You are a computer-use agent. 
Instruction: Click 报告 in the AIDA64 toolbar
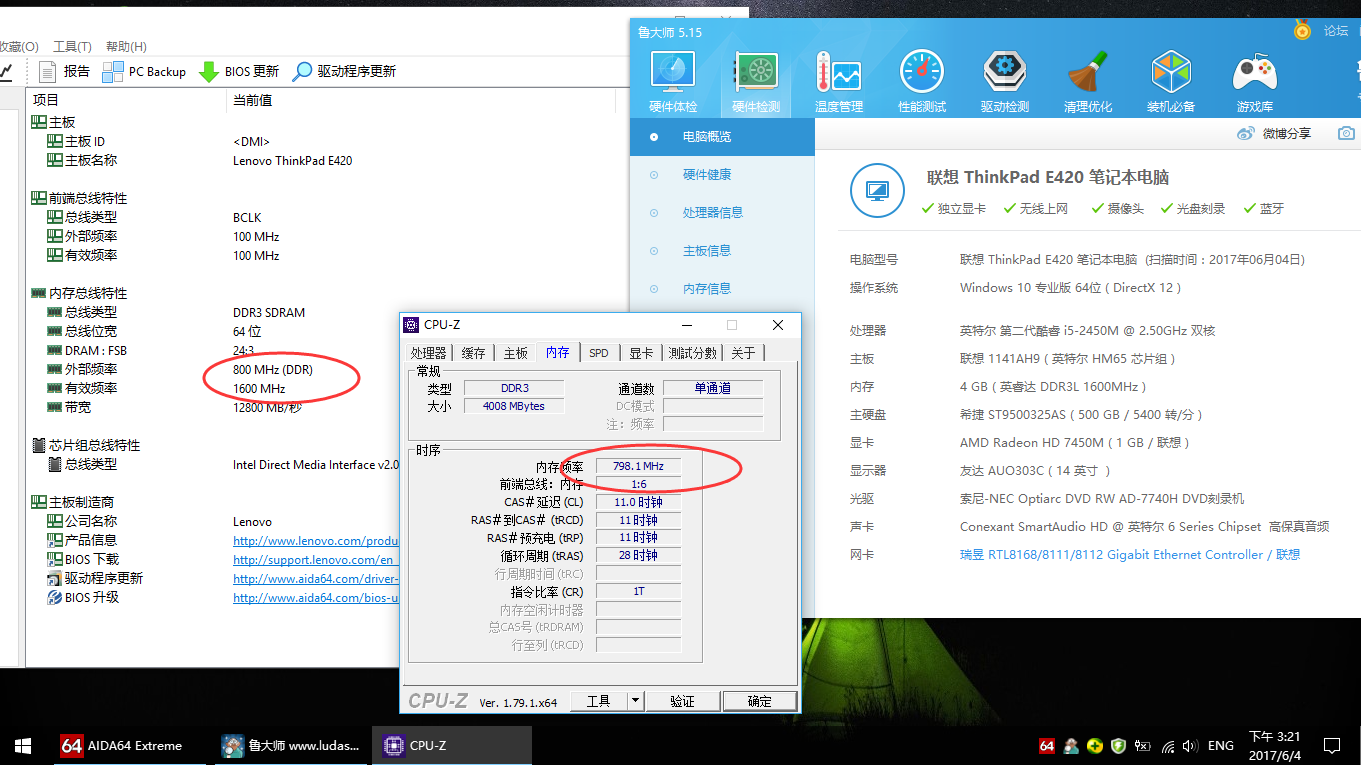tap(65, 71)
